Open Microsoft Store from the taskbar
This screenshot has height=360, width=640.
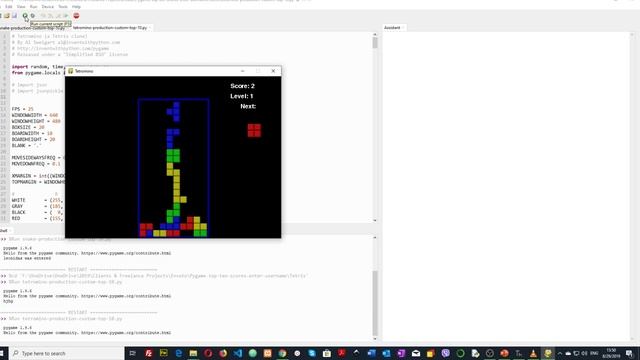(x=327, y=353)
